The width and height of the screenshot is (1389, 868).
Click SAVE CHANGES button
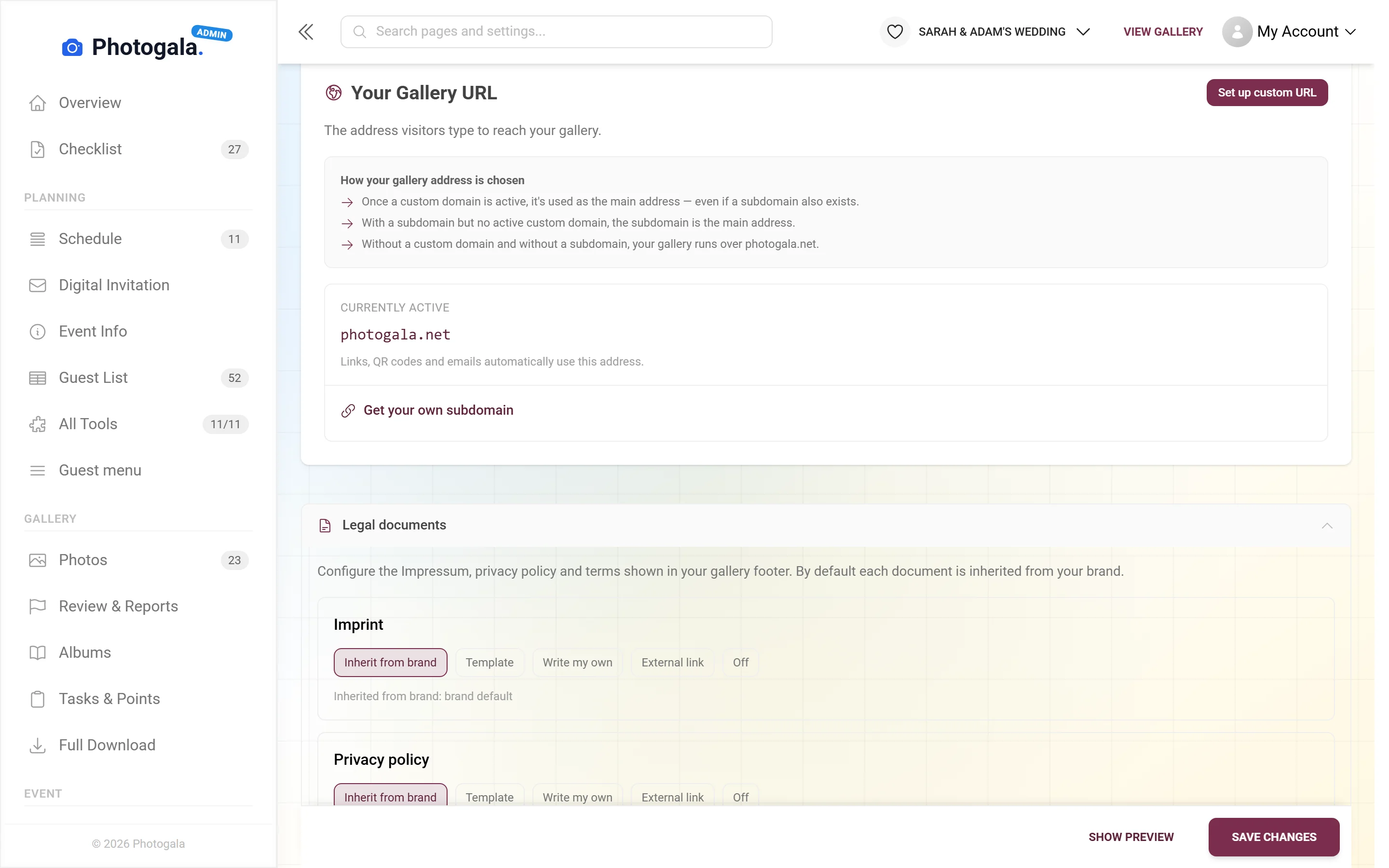click(x=1274, y=837)
